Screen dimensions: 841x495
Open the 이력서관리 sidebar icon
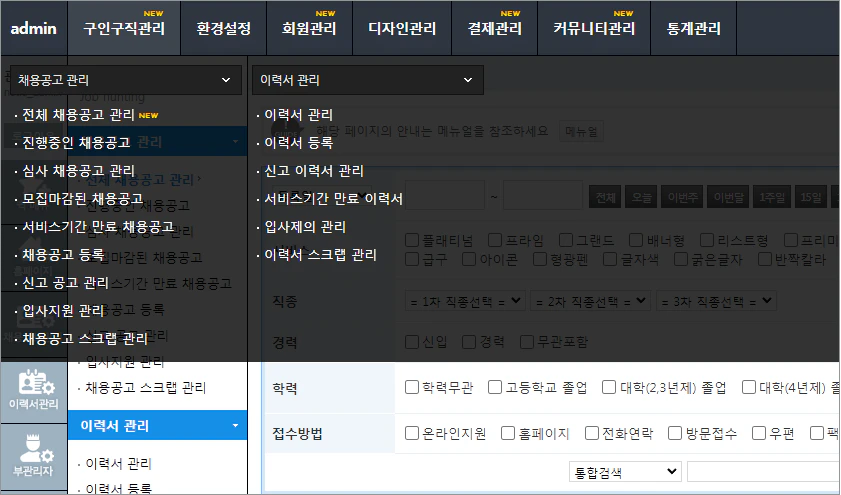tap(34, 390)
